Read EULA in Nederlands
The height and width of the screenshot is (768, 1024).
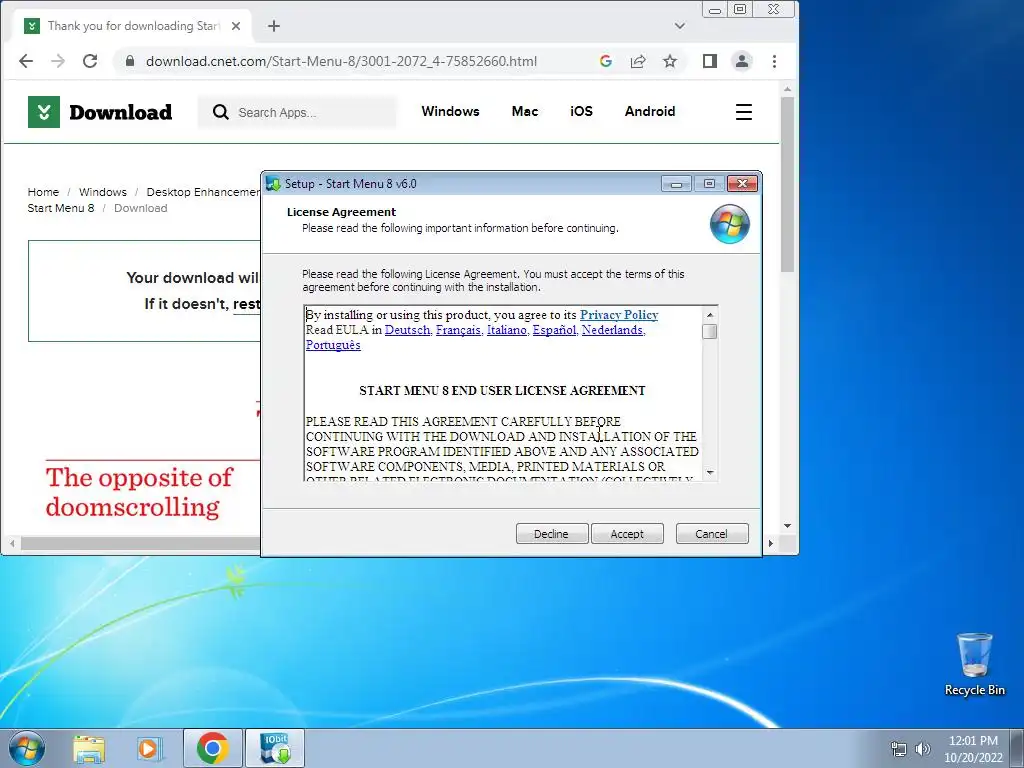(x=613, y=330)
